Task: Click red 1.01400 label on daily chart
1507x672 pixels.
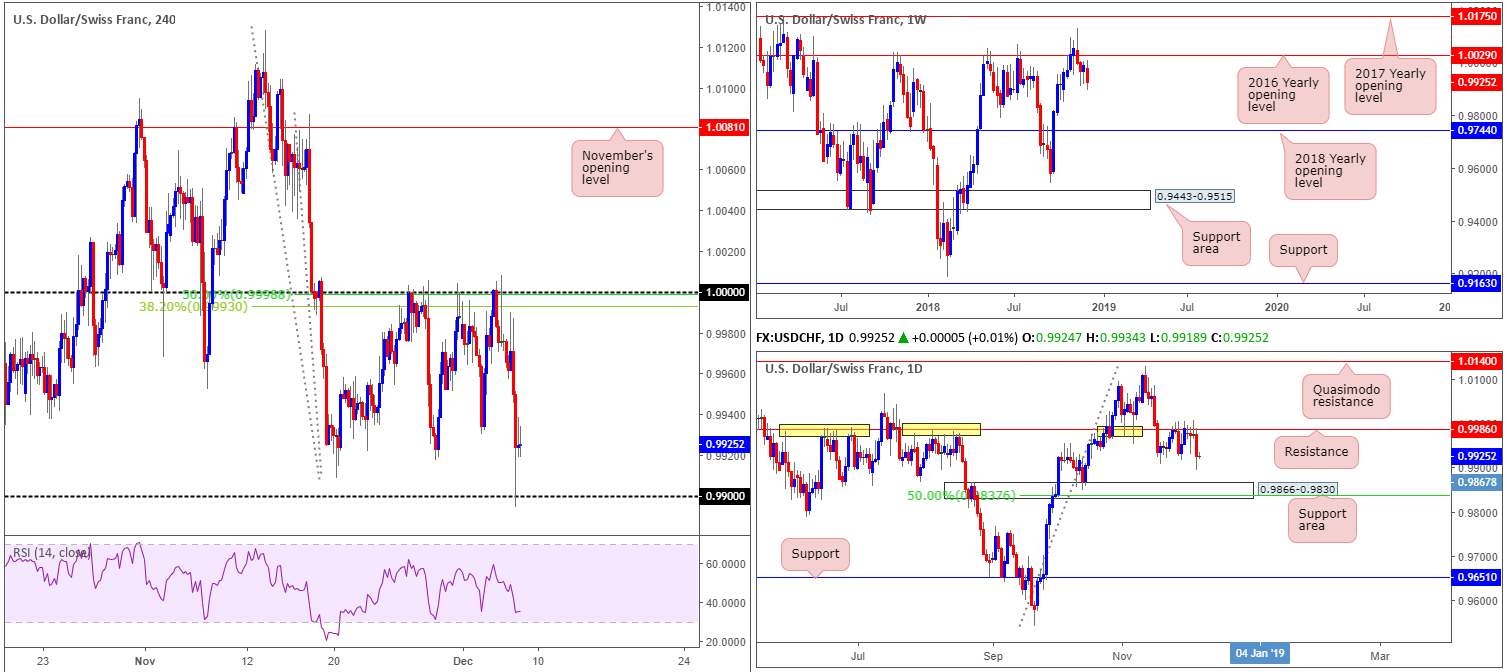Action: (x=1477, y=360)
